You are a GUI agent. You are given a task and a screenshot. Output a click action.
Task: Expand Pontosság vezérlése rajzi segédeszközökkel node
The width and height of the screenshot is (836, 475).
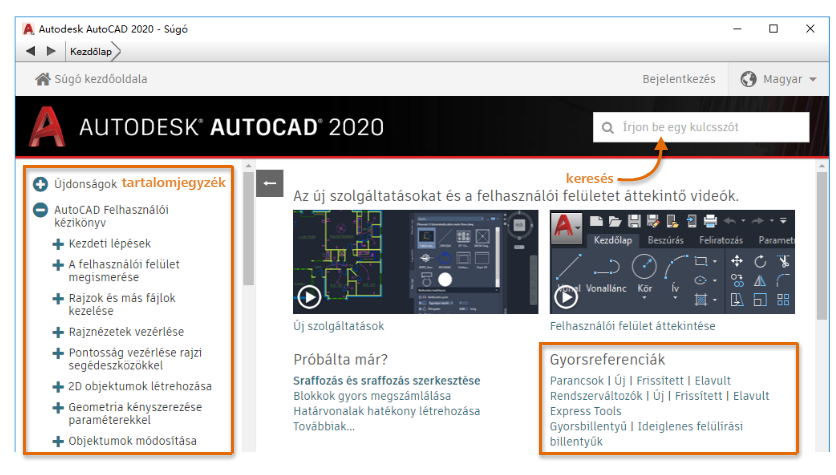click(x=58, y=353)
